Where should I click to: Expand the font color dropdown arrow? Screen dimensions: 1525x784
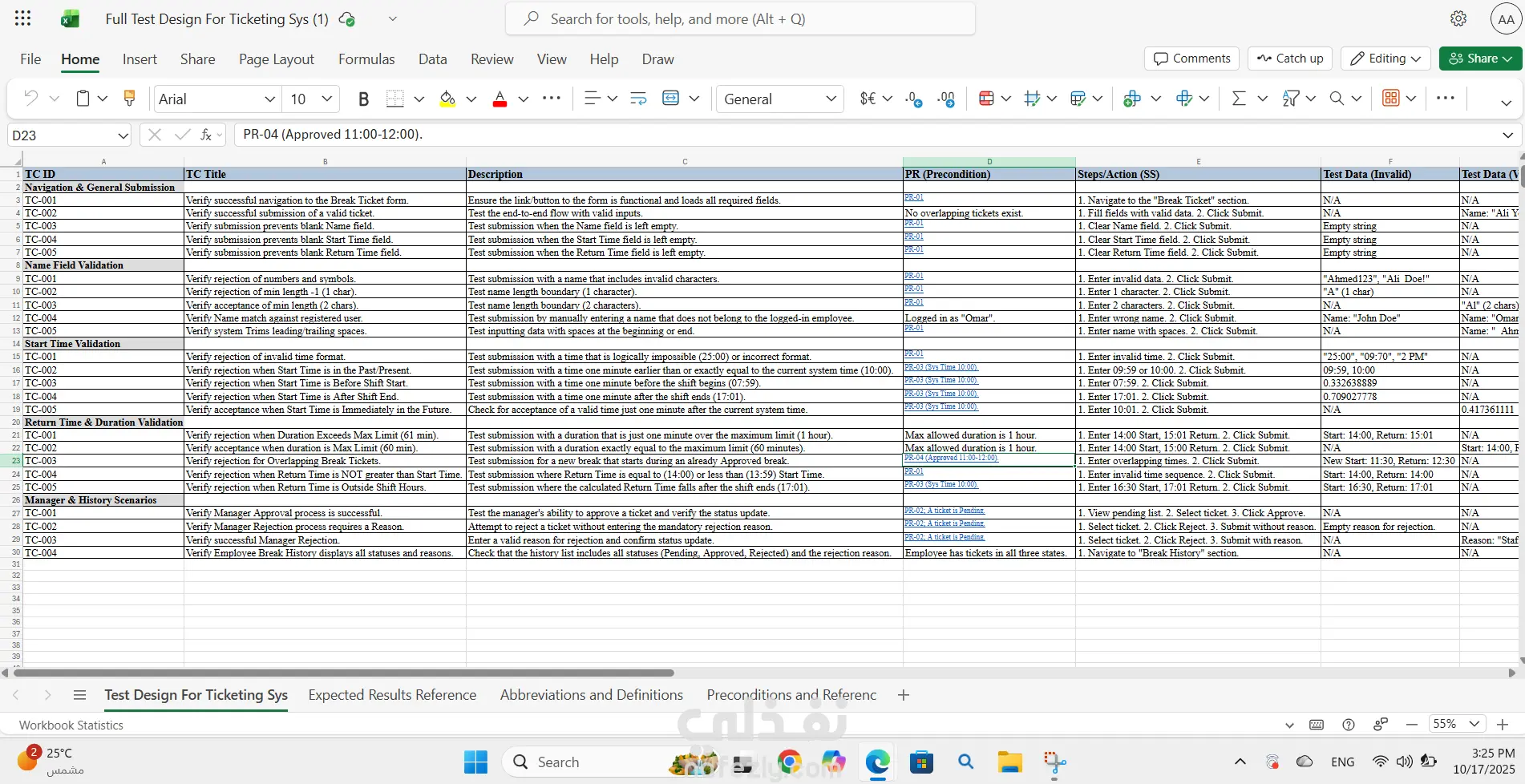524,99
